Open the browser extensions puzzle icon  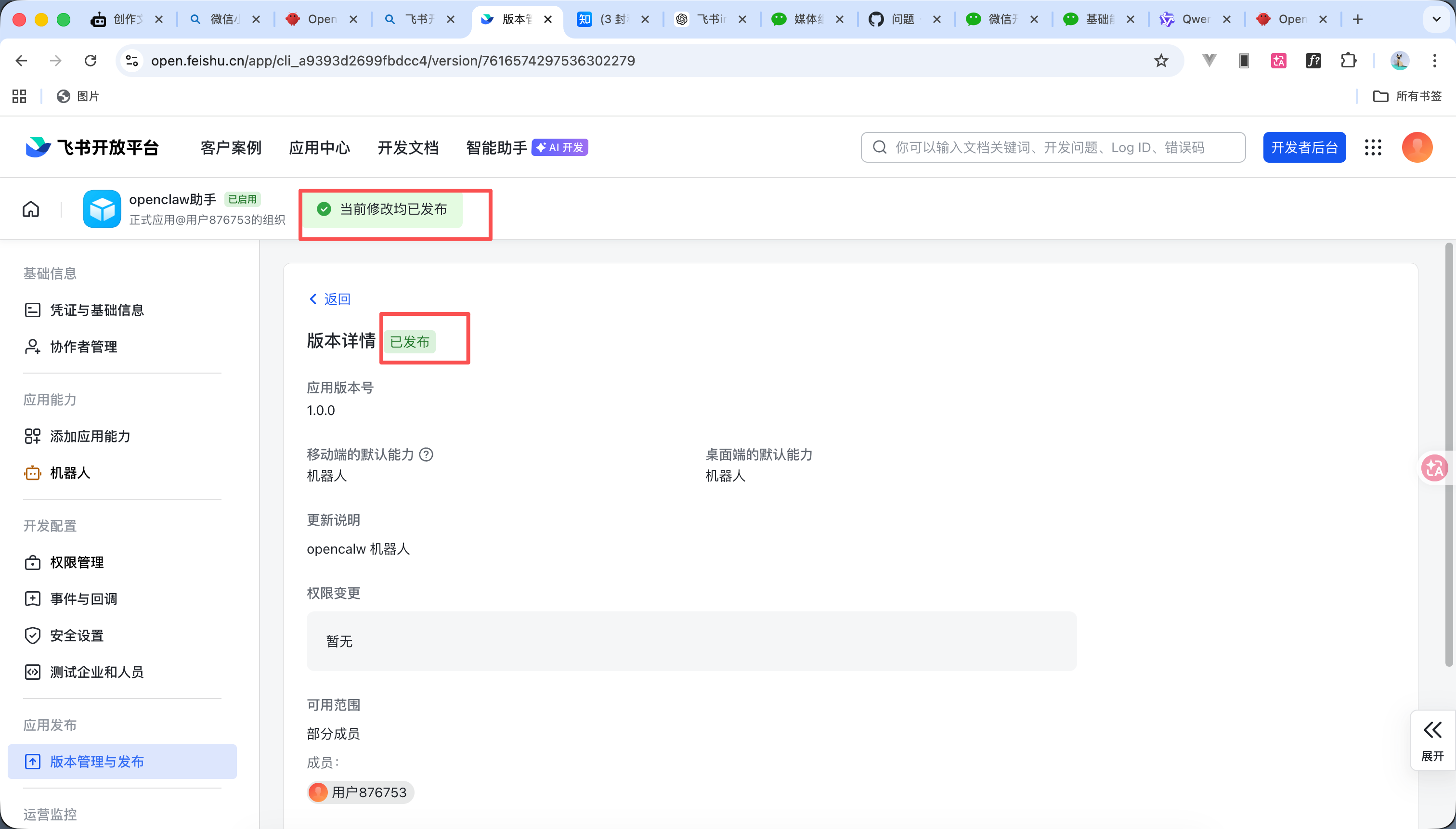coord(1348,60)
